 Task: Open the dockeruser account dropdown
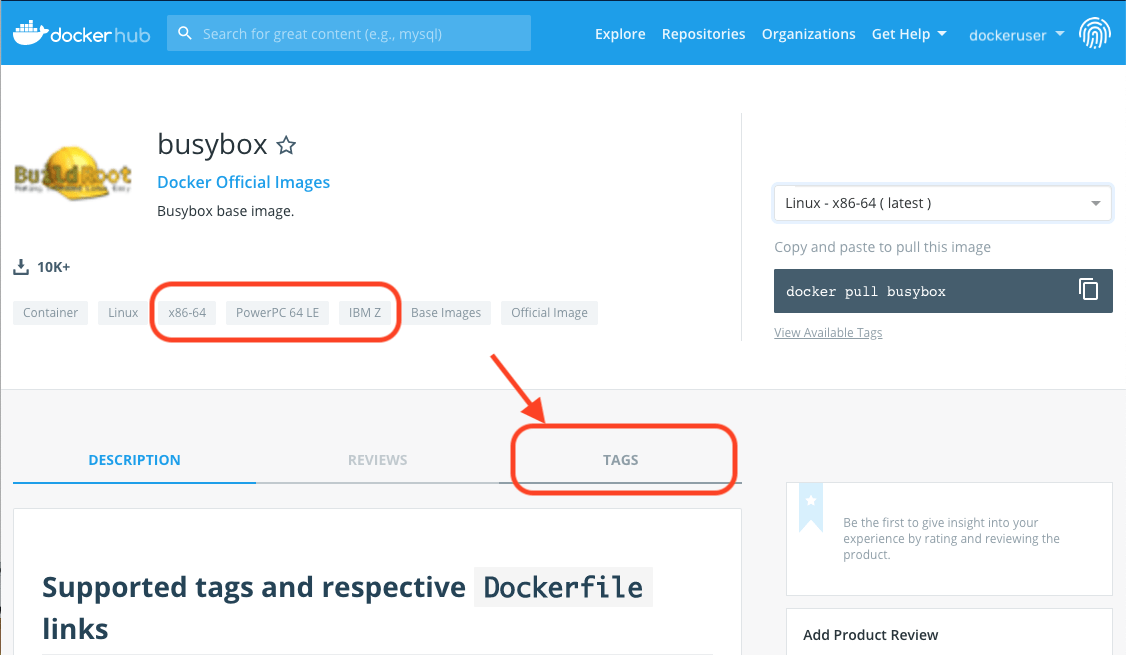1016,35
